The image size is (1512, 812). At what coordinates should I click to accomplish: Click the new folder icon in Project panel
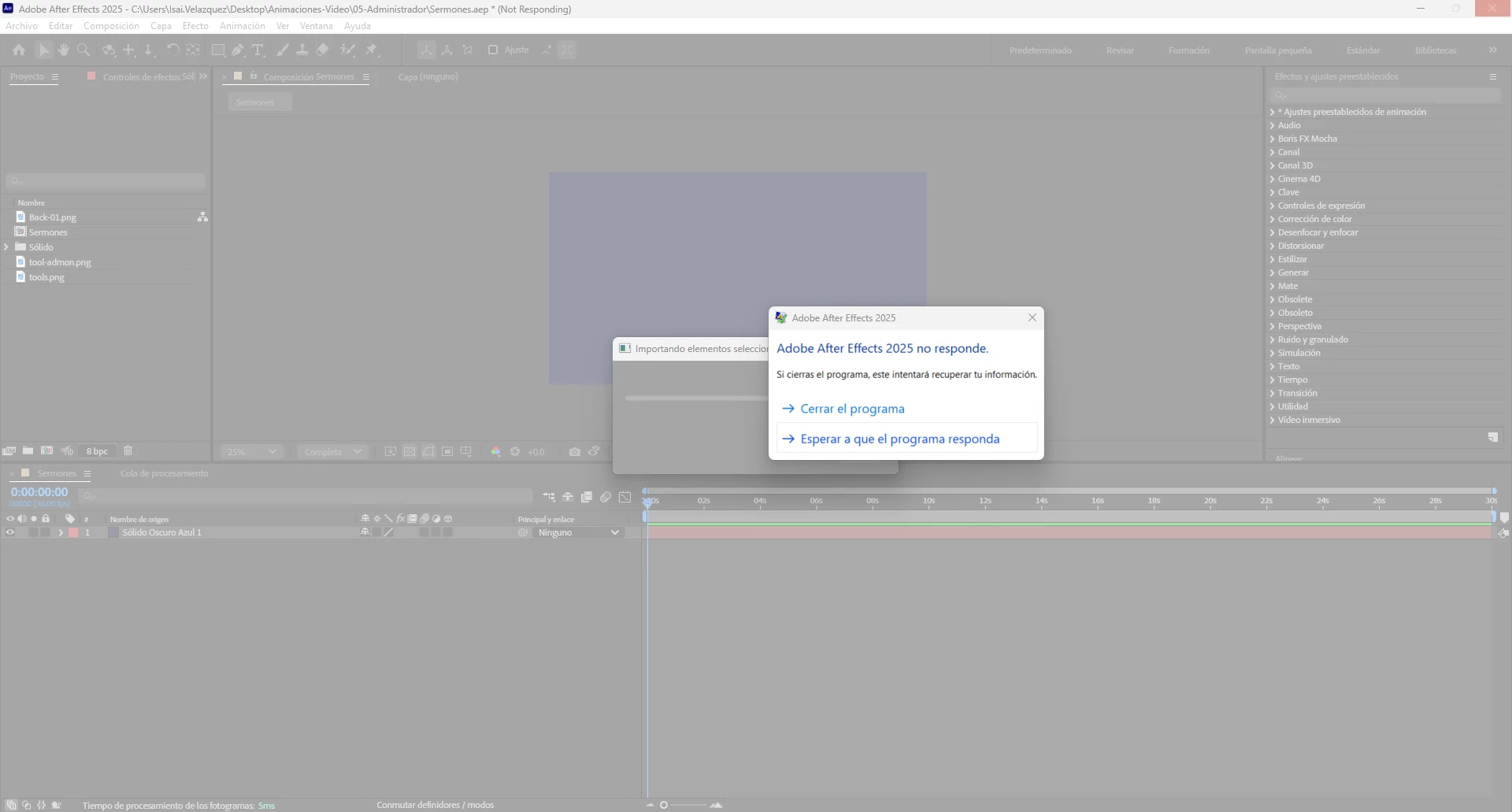tap(28, 451)
